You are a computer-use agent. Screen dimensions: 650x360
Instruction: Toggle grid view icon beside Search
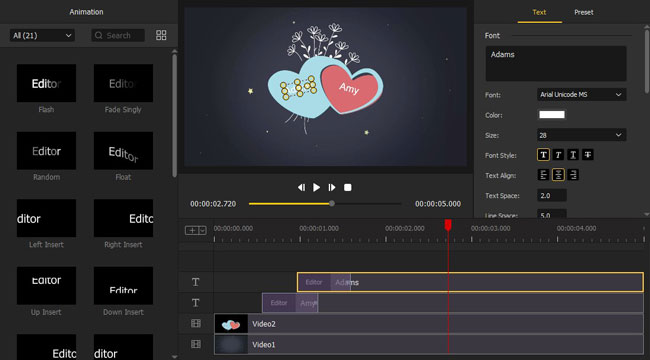(x=161, y=35)
